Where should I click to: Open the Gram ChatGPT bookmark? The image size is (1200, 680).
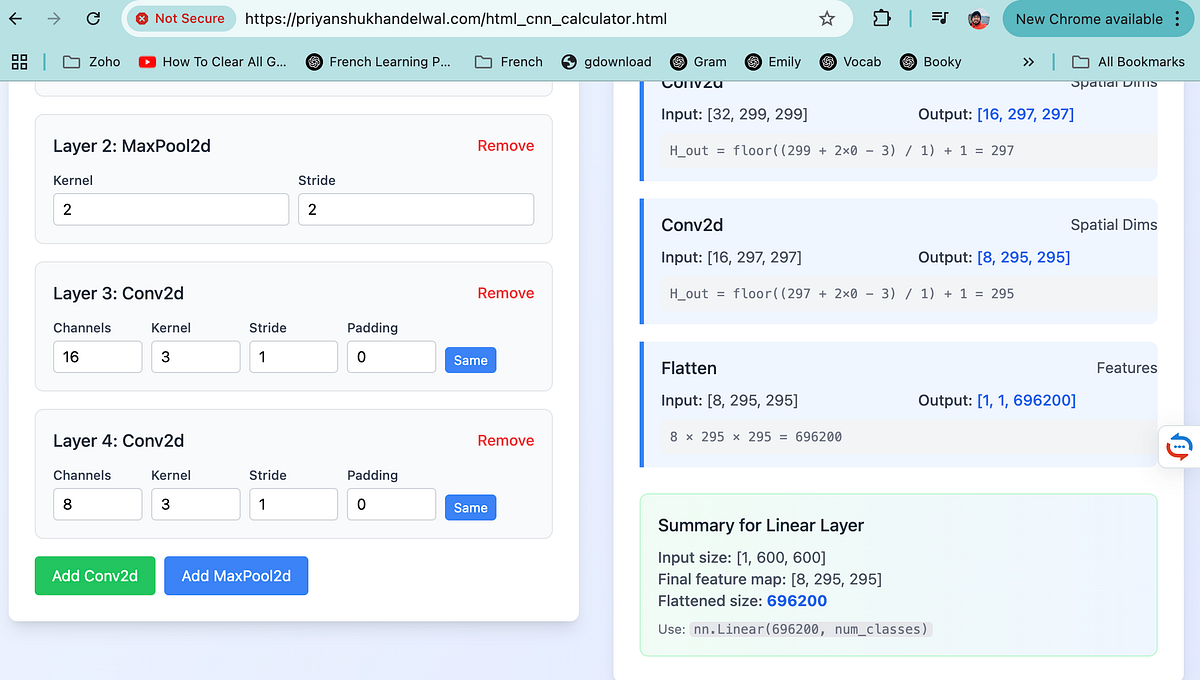[699, 61]
